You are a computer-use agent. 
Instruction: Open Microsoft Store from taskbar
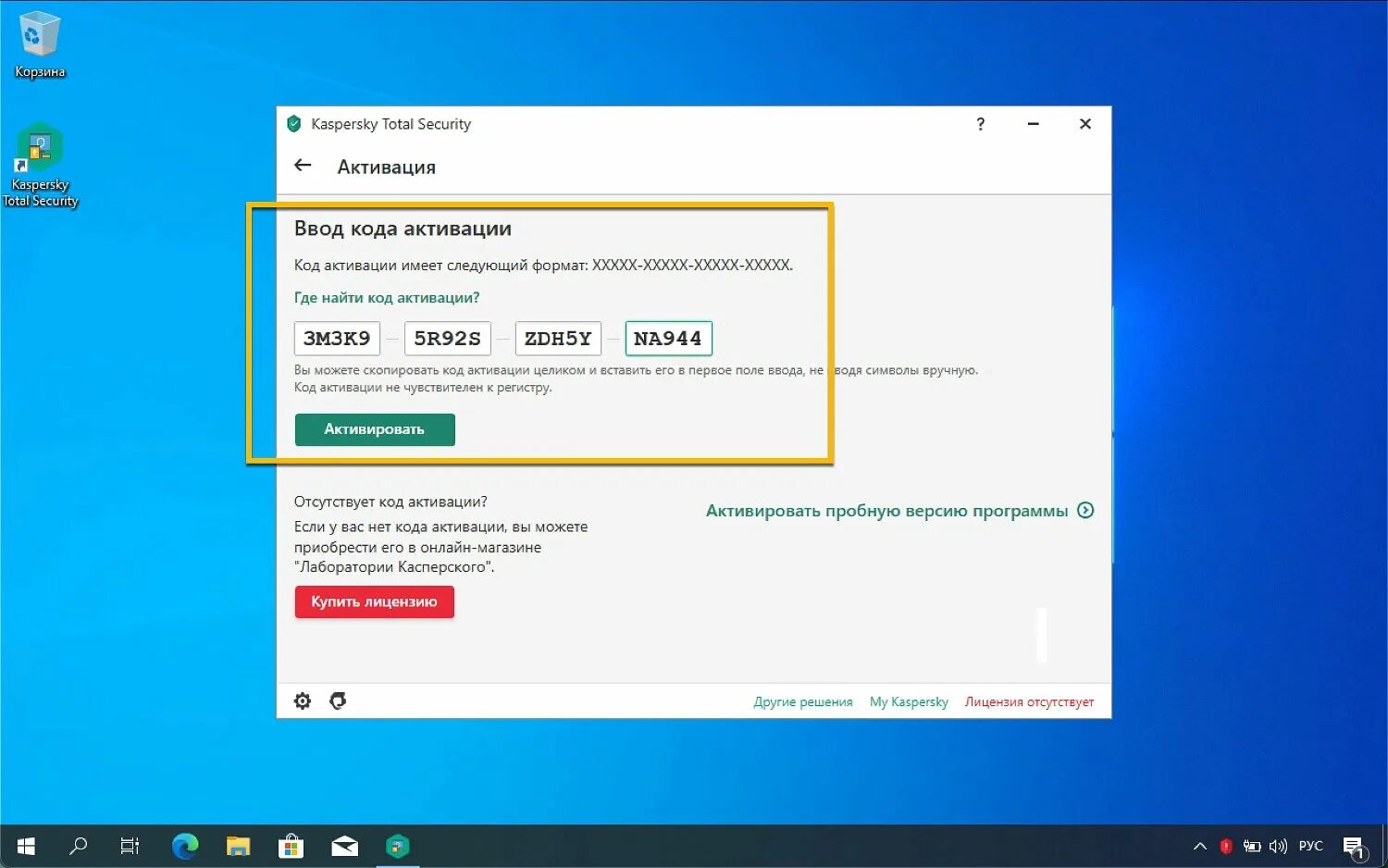pyautogui.click(x=291, y=846)
